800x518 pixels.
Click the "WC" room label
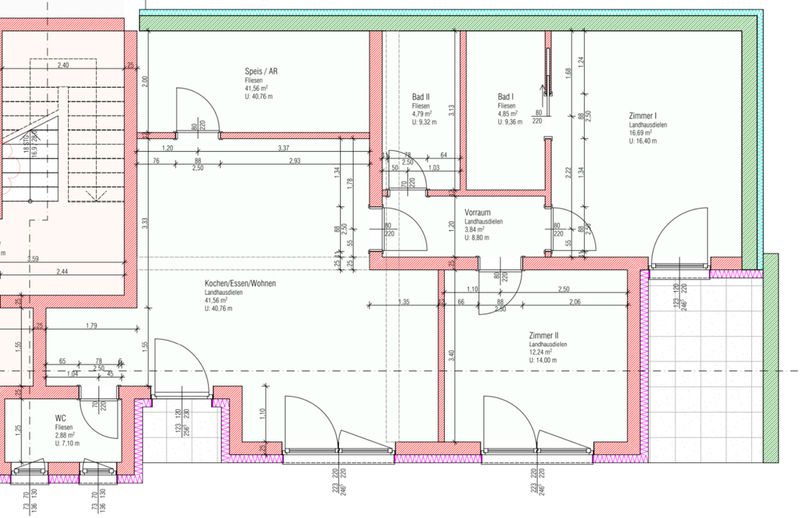61,417
